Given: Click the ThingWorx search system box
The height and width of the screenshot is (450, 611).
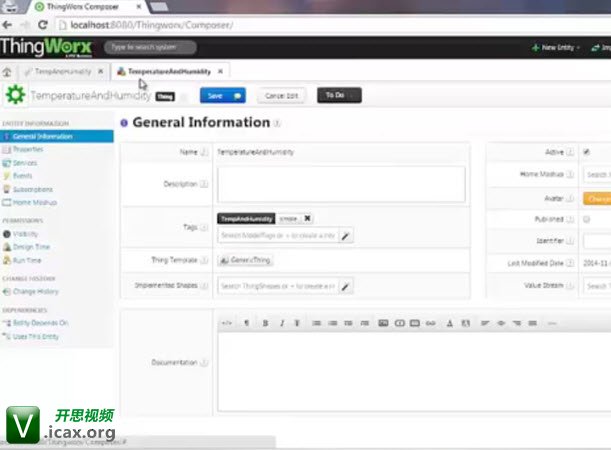Looking at the screenshot, I should pyautogui.click(x=150, y=48).
